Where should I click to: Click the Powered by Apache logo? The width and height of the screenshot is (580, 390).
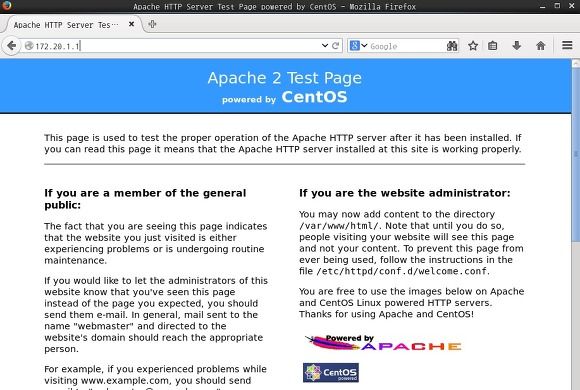[x=383, y=343]
